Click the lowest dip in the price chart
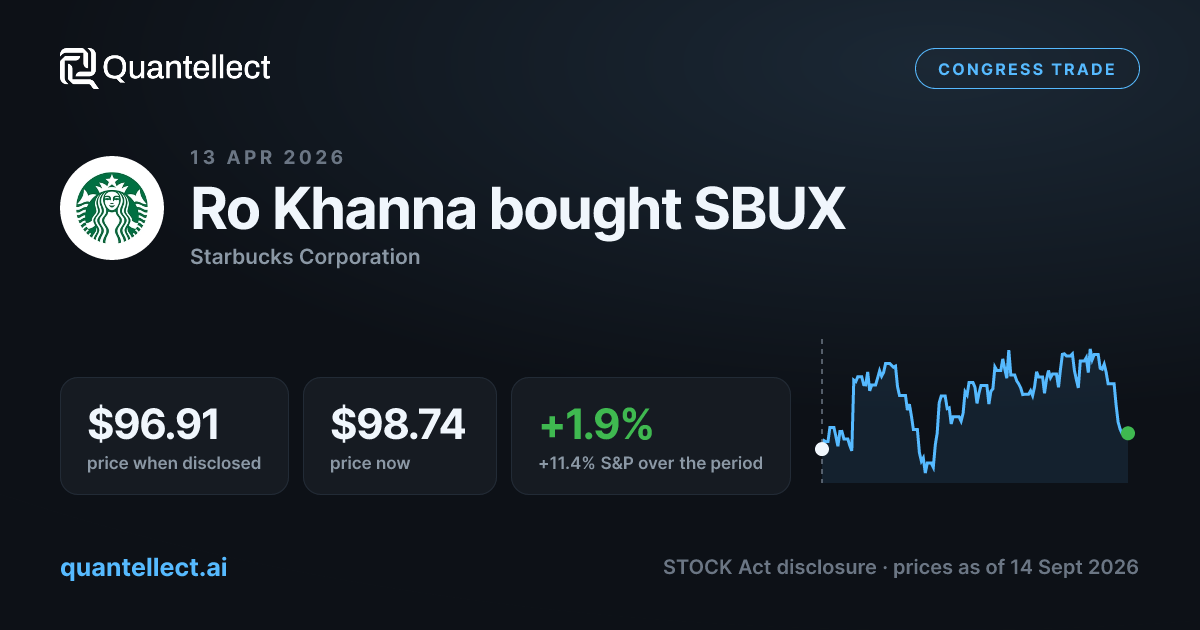The height and width of the screenshot is (630, 1200). pos(927,469)
